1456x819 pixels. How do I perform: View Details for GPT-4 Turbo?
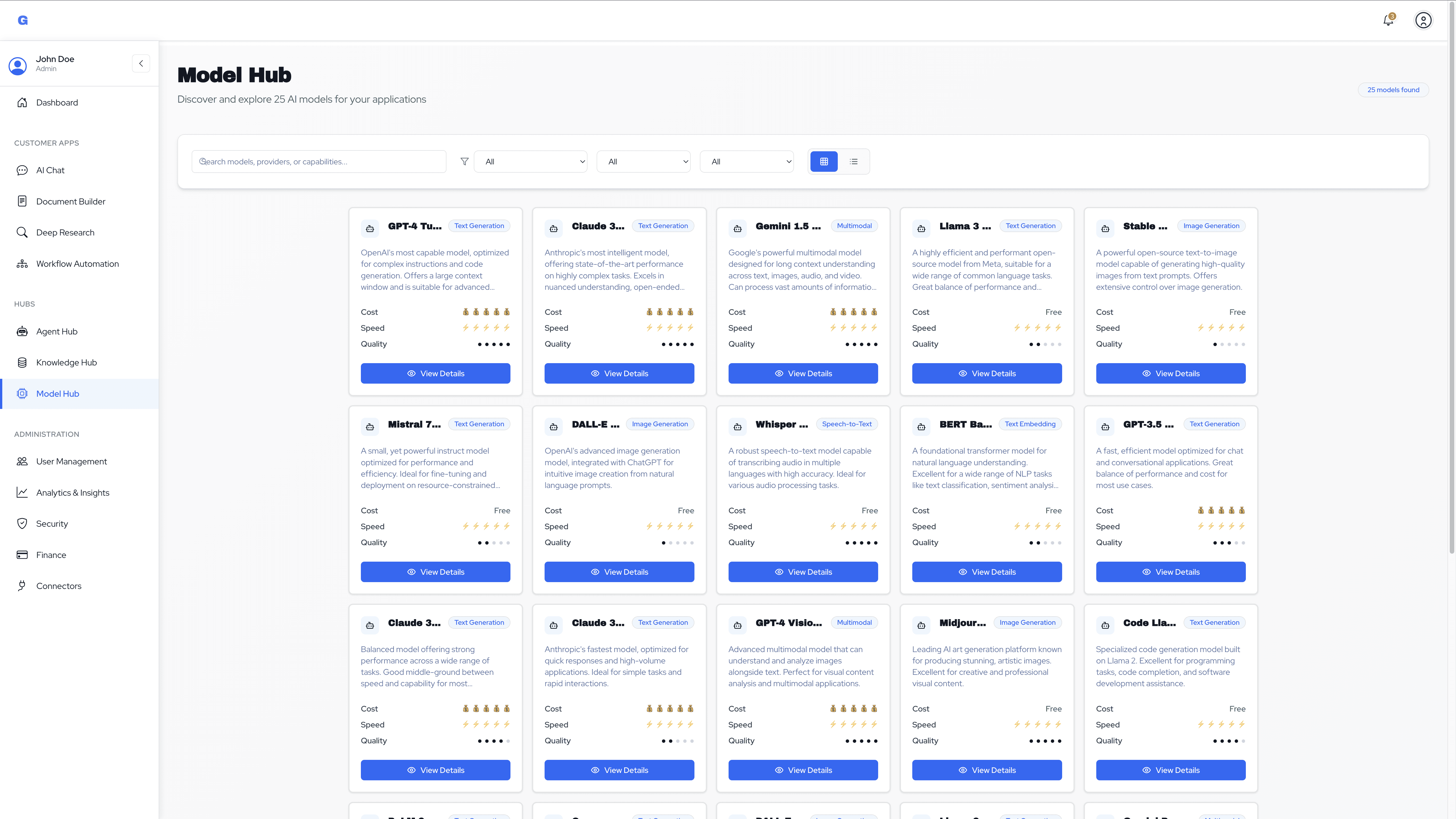[x=435, y=373]
